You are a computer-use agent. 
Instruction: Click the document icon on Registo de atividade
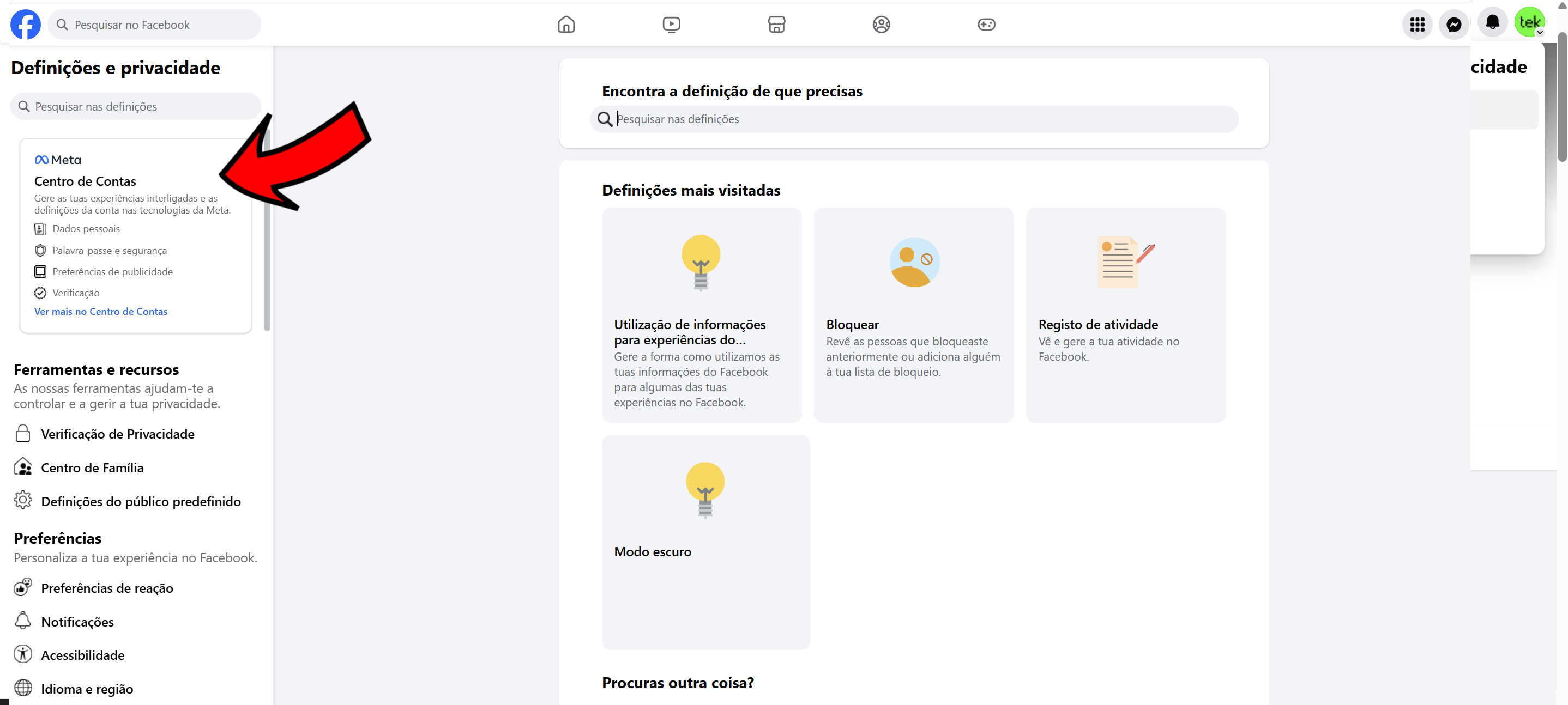tap(1125, 262)
